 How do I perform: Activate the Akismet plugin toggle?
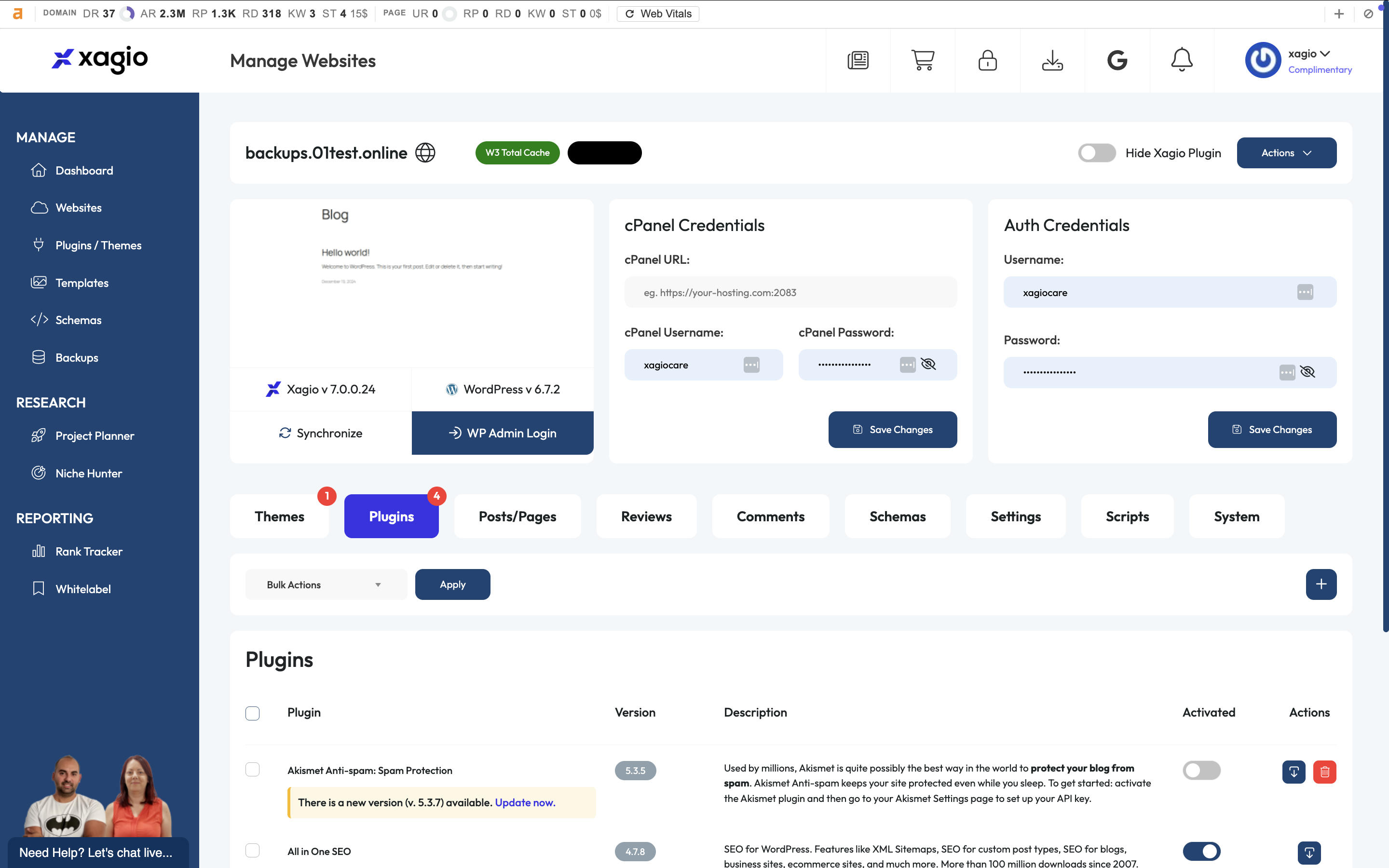[1201, 770]
